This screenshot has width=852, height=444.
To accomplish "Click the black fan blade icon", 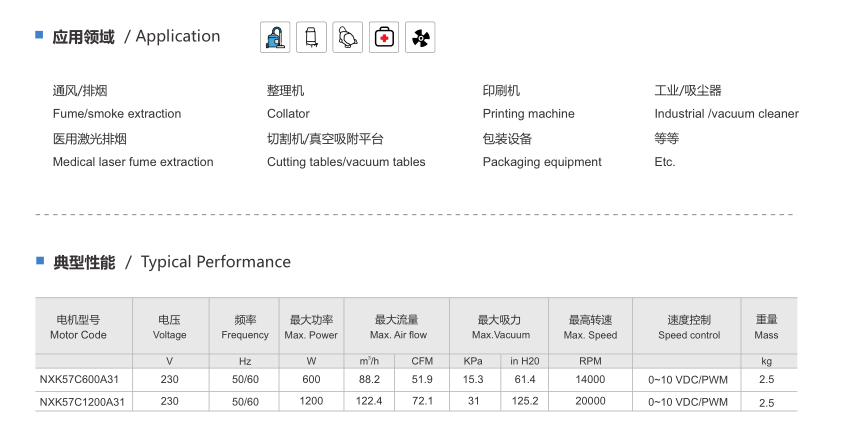I will coord(420,37).
